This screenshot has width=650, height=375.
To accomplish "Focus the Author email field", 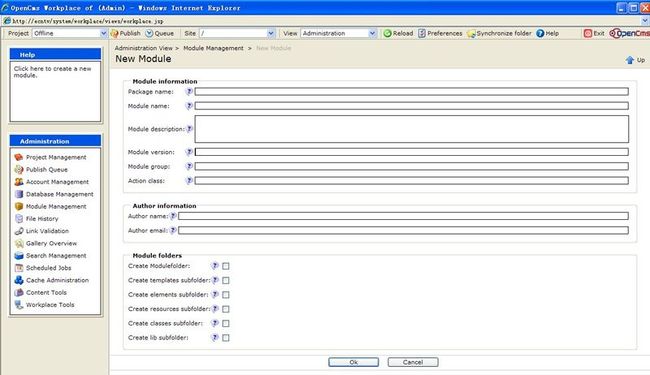I will coord(403,230).
